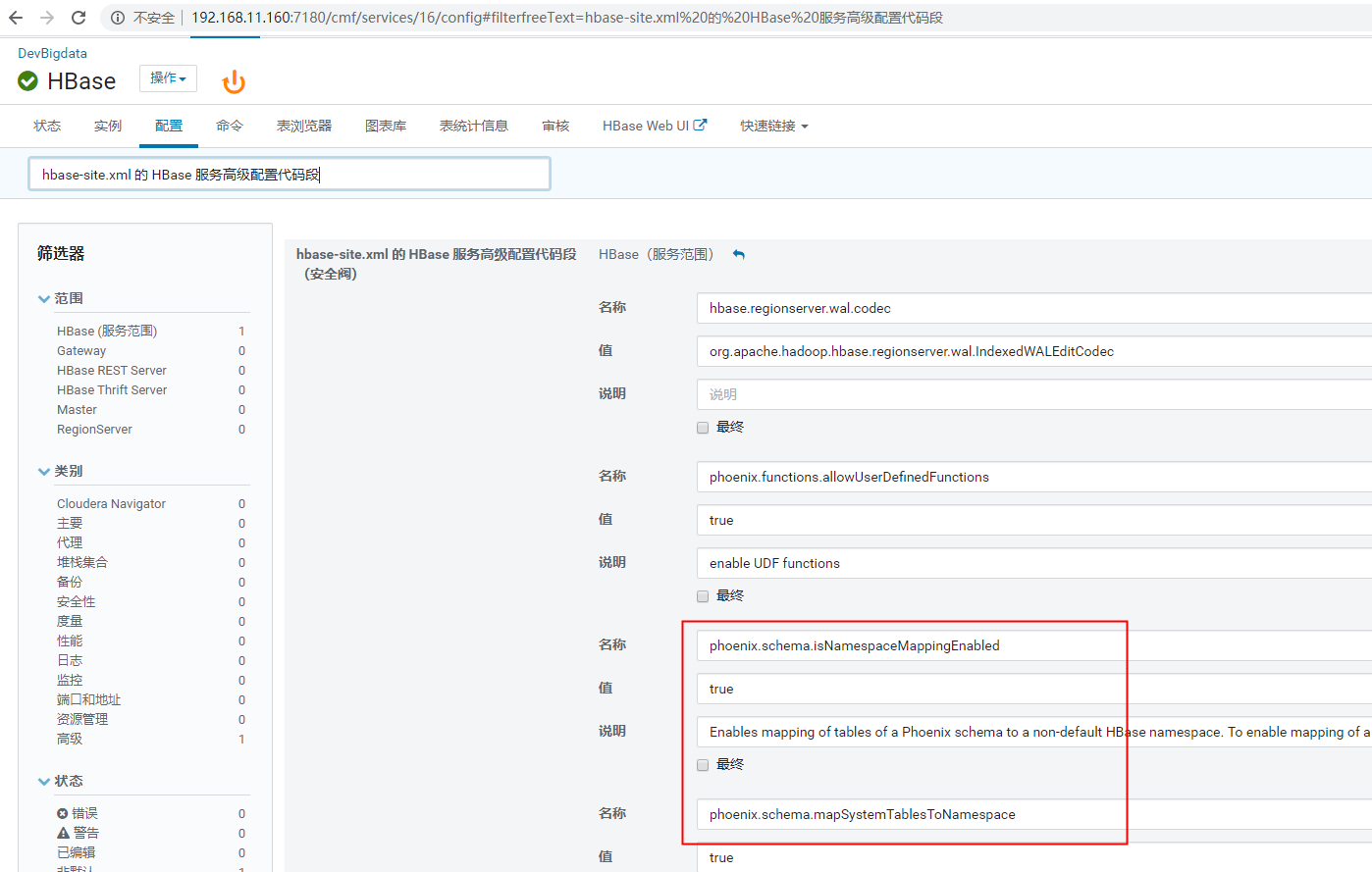
Task: Filter by Master scope
Action: tap(77, 409)
